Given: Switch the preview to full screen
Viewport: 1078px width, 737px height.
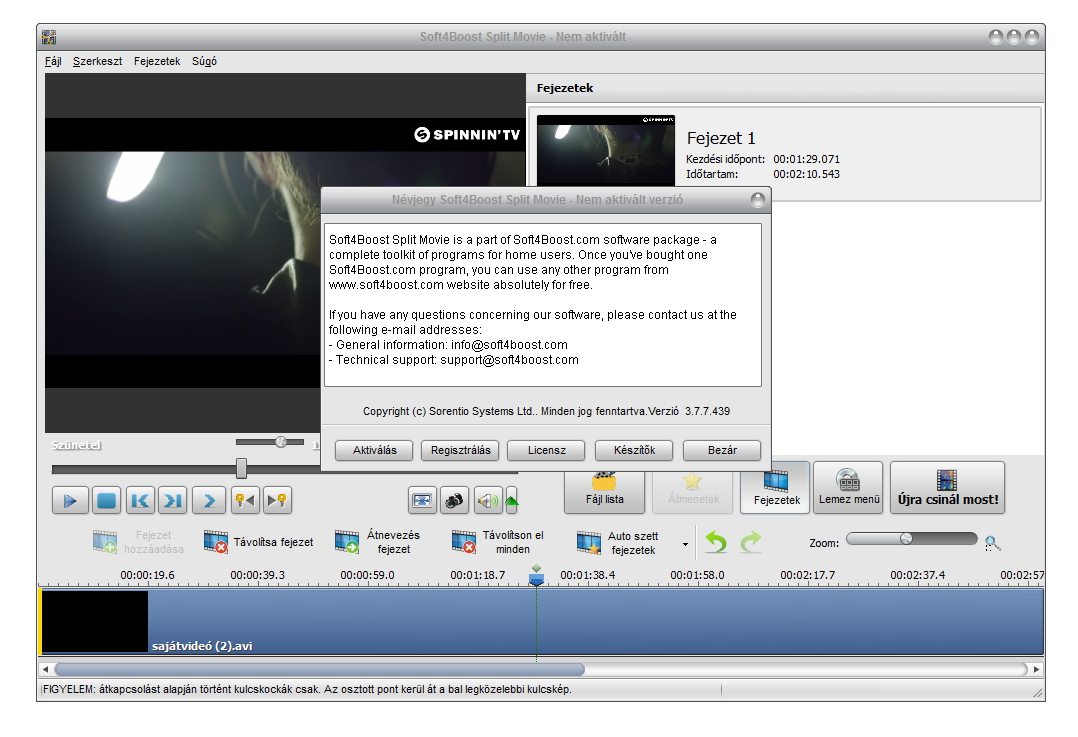Looking at the screenshot, I should [x=422, y=500].
